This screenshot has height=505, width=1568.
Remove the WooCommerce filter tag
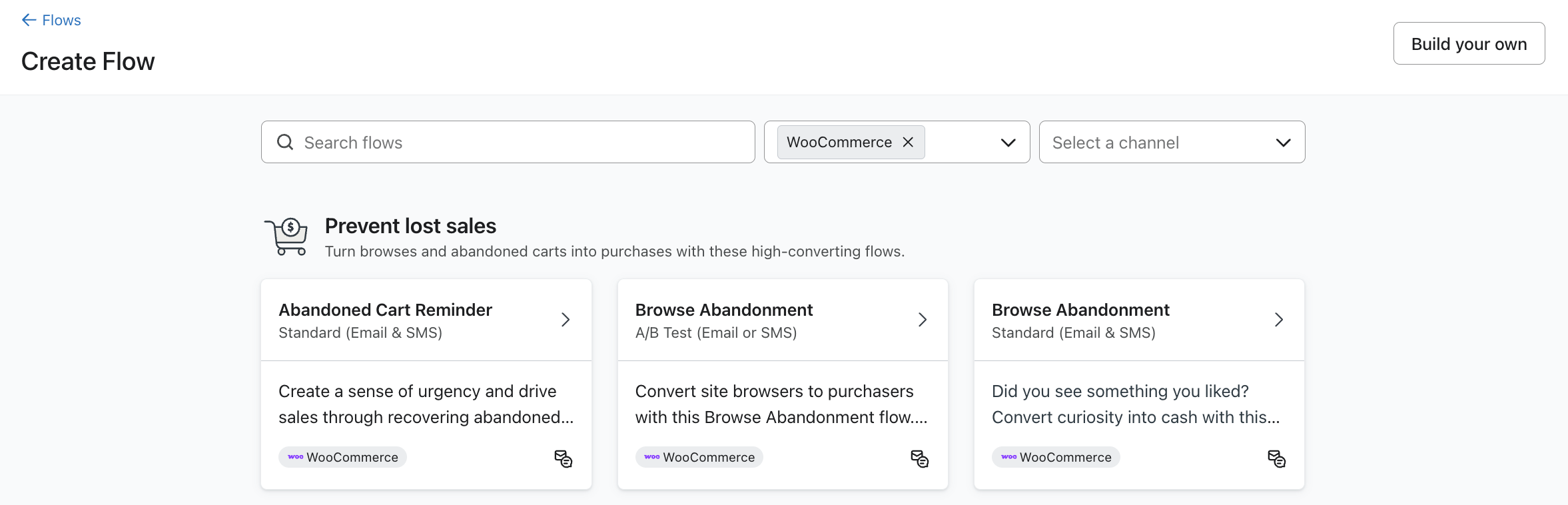pyautogui.click(x=908, y=142)
